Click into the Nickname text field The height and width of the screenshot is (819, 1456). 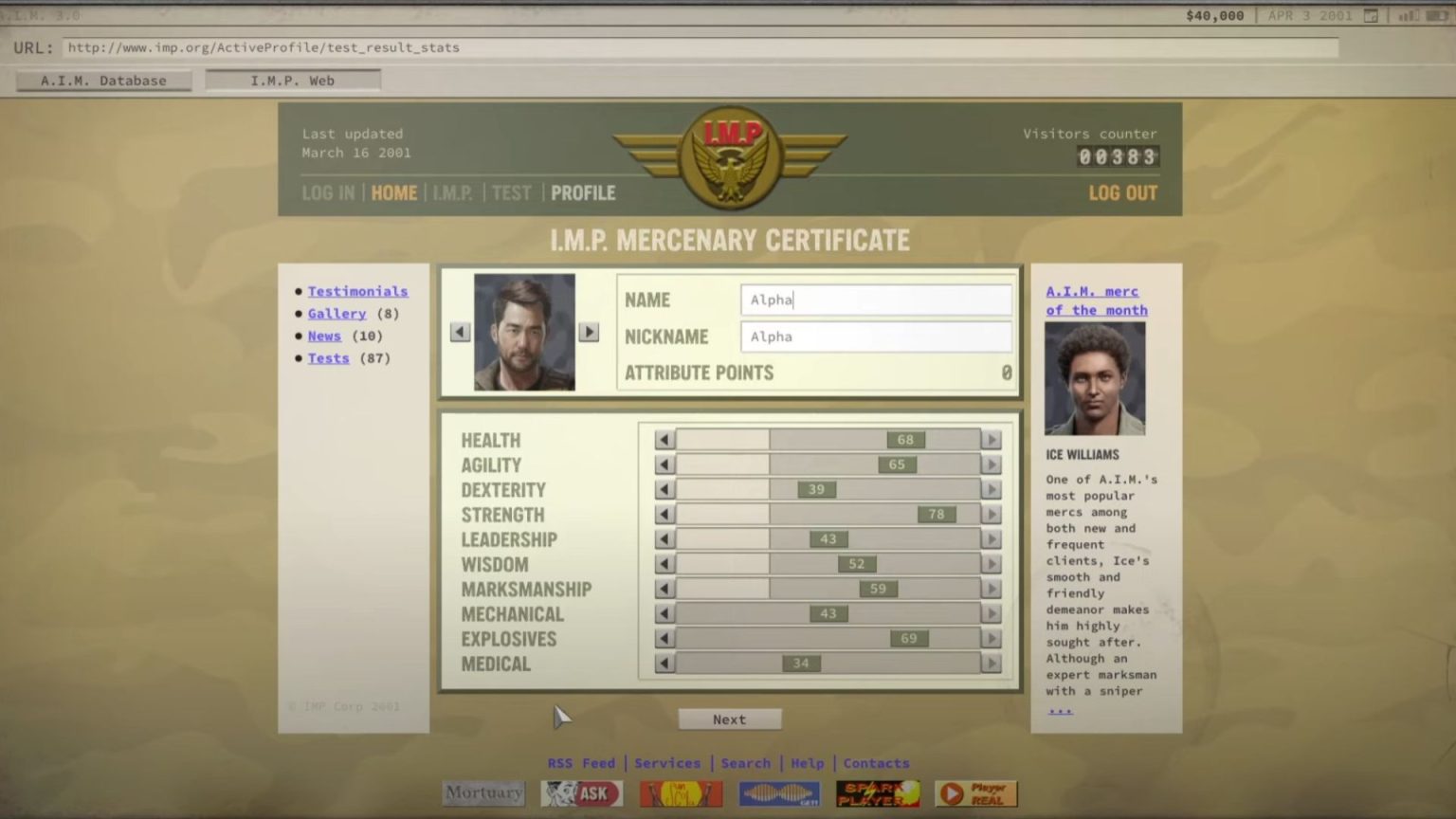coord(875,337)
